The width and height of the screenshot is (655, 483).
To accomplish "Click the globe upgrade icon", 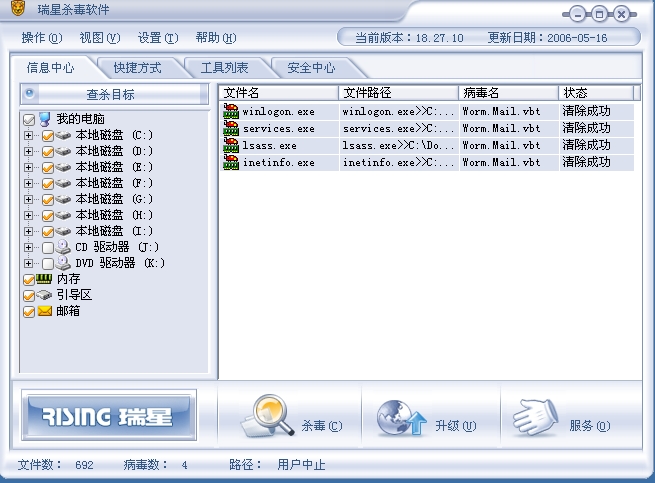I will pos(401,418).
